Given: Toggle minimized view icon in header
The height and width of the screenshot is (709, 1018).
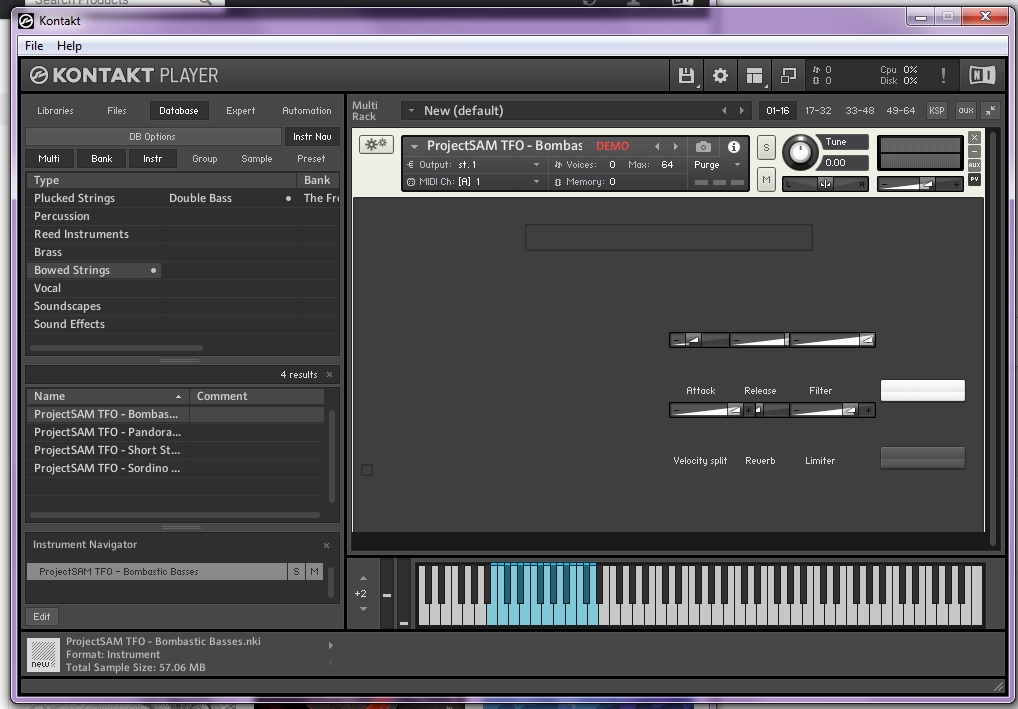Looking at the screenshot, I should pos(788,76).
